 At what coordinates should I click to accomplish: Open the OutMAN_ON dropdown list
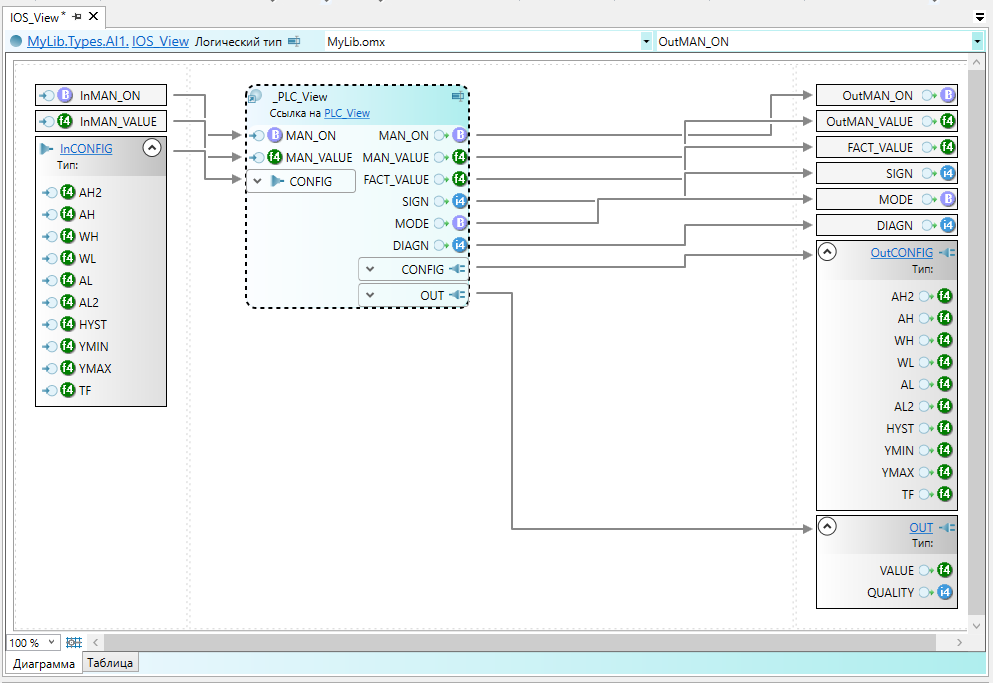(x=976, y=41)
